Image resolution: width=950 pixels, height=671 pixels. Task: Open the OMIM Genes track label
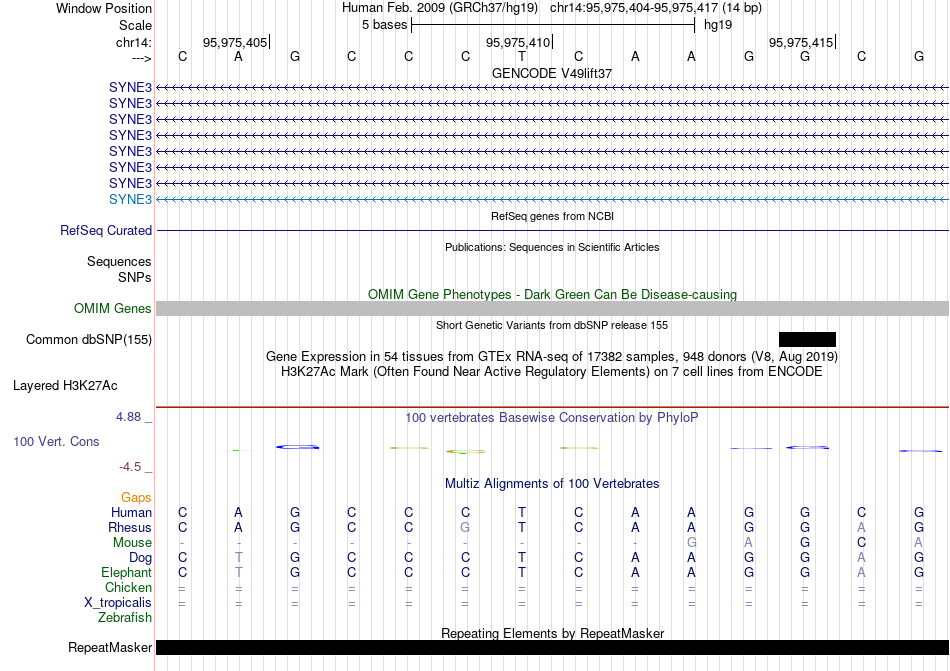[113, 308]
